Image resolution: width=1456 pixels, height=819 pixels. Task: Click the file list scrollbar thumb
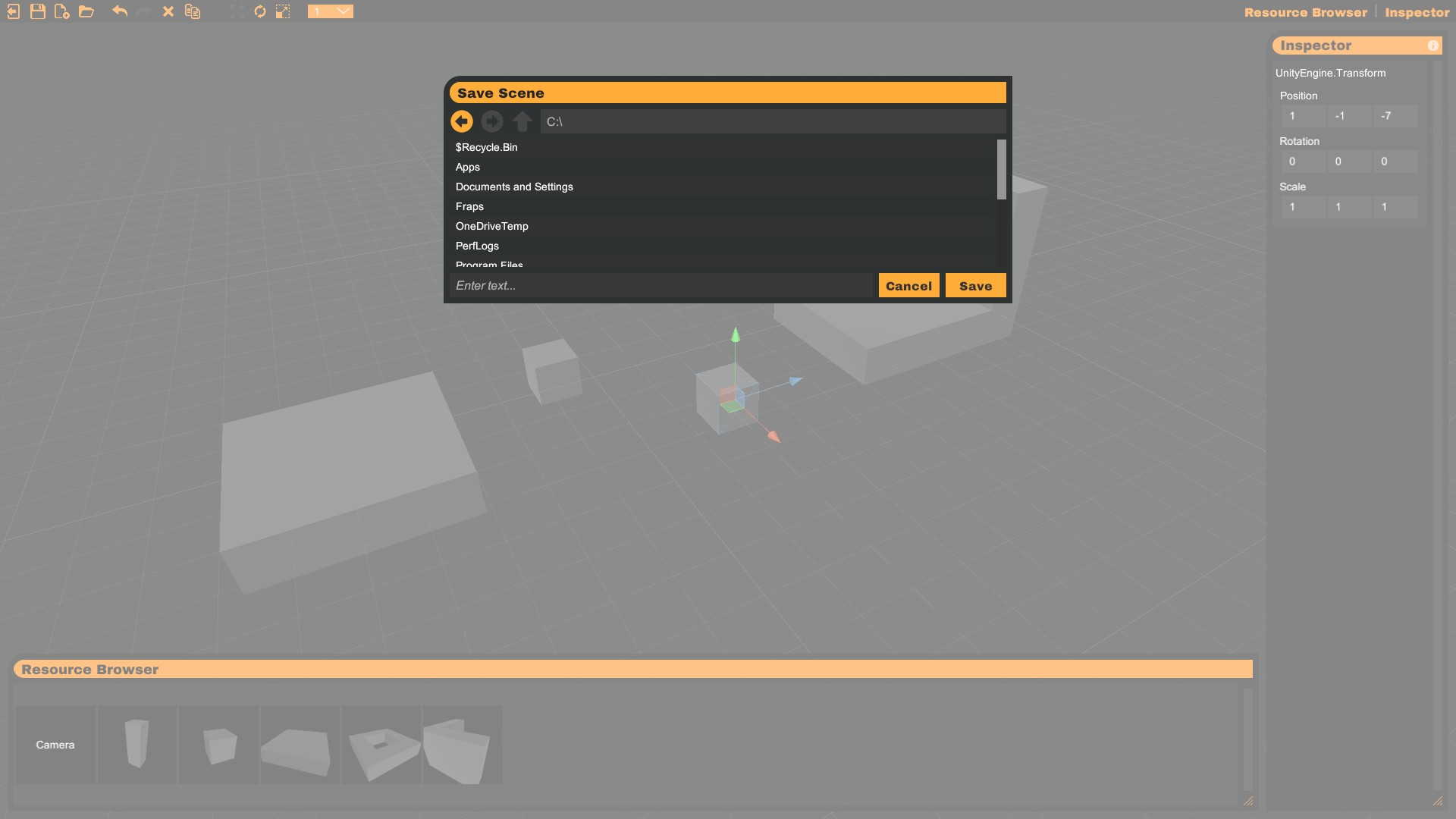coord(1001,169)
